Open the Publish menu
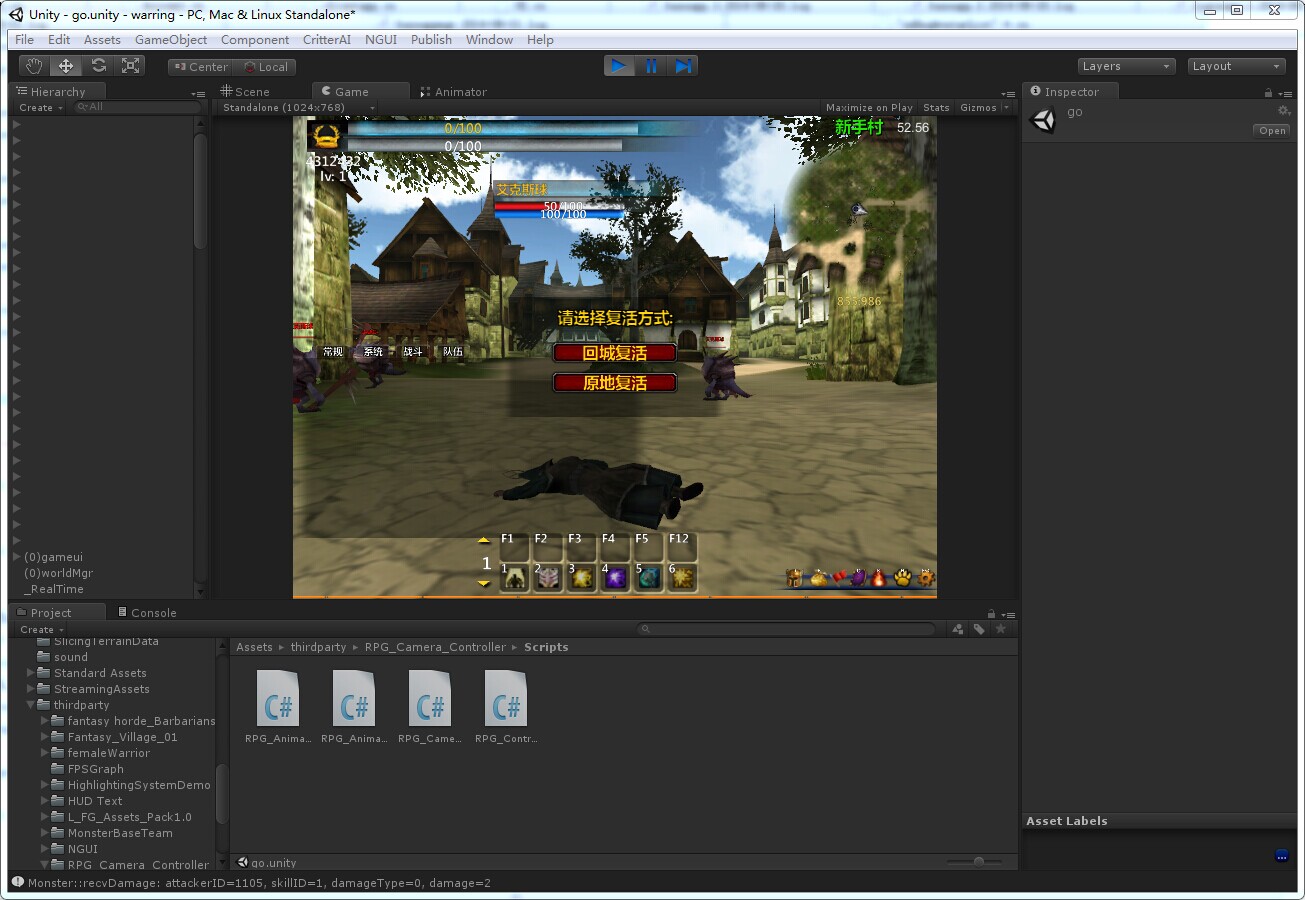The height and width of the screenshot is (900, 1305). click(x=431, y=40)
